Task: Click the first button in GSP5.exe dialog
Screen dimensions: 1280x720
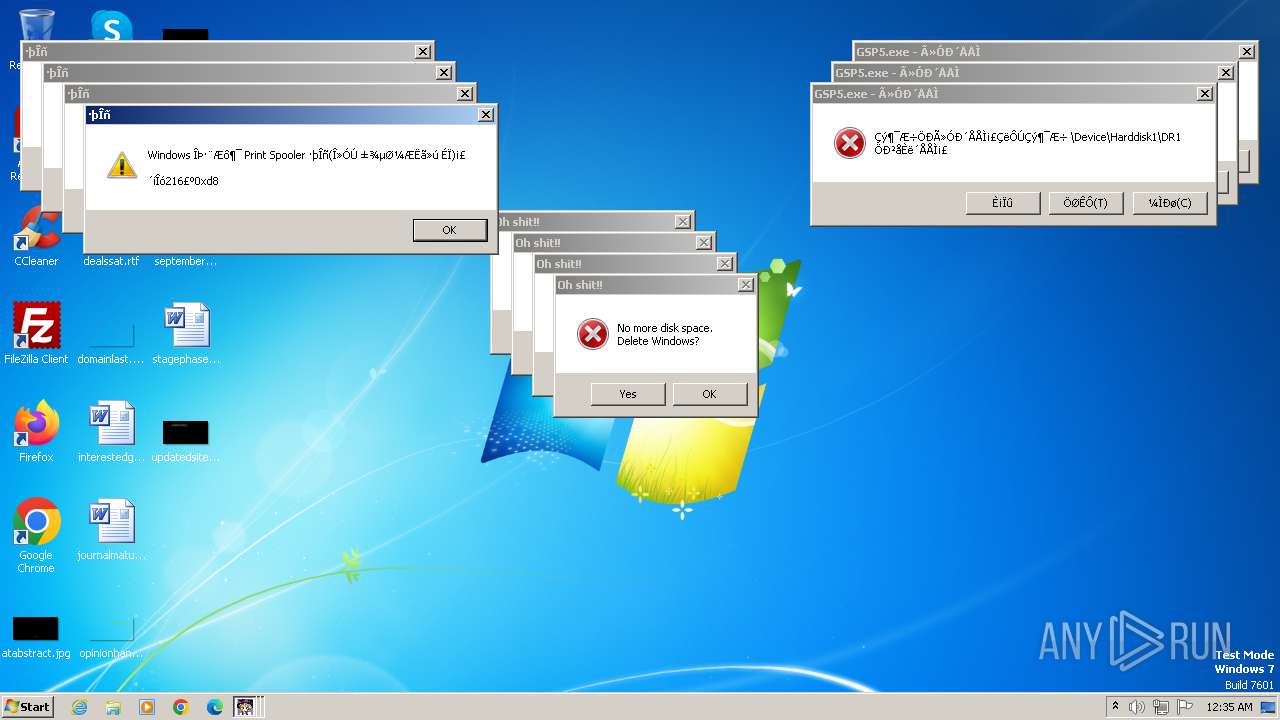Action: 1002,203
